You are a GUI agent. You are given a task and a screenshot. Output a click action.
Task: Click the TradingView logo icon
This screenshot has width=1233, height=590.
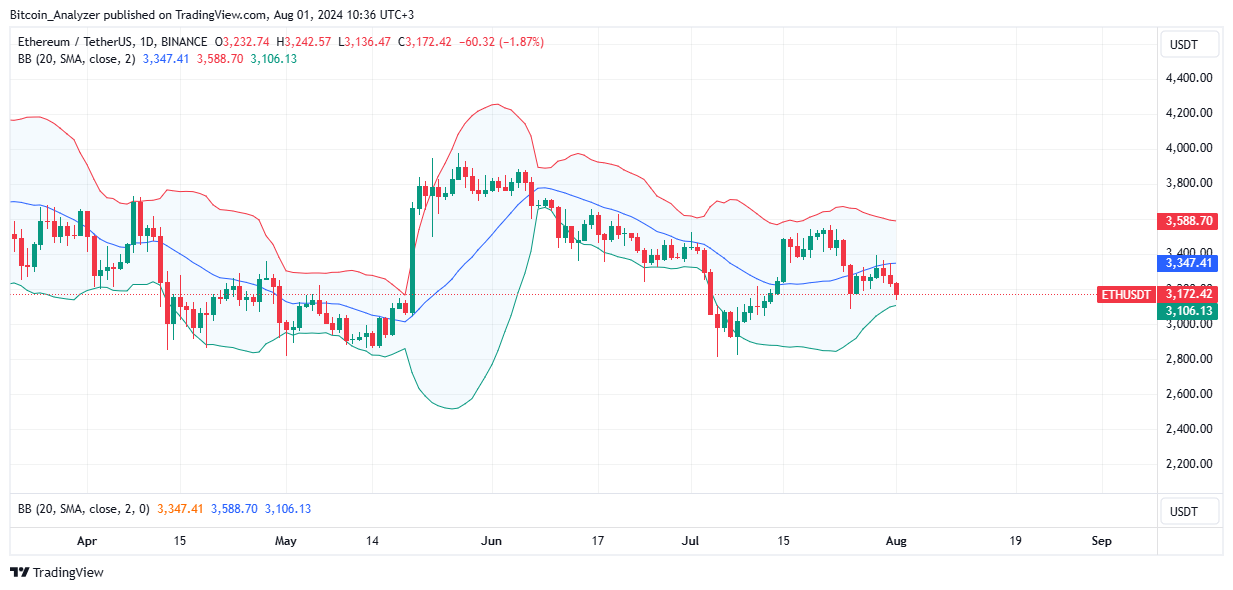(x=20, y=572)
